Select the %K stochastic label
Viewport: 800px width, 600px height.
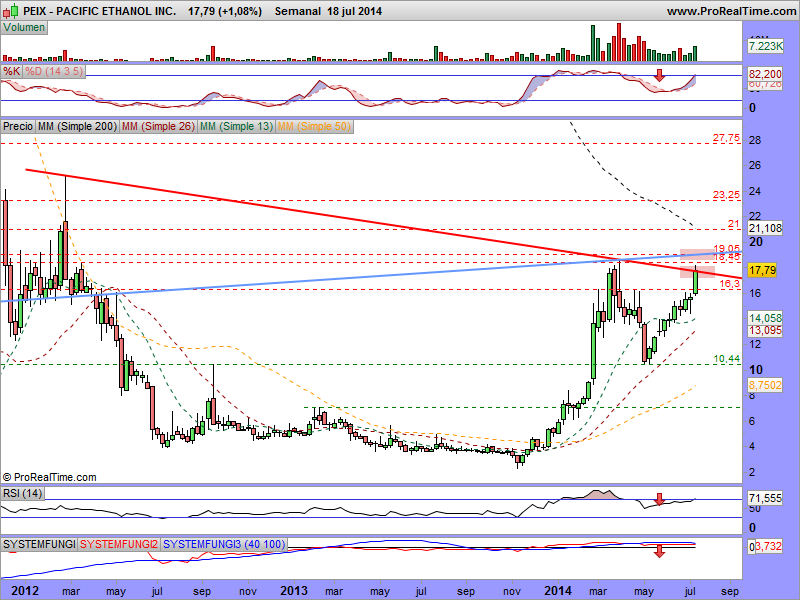tap(12, 71)
